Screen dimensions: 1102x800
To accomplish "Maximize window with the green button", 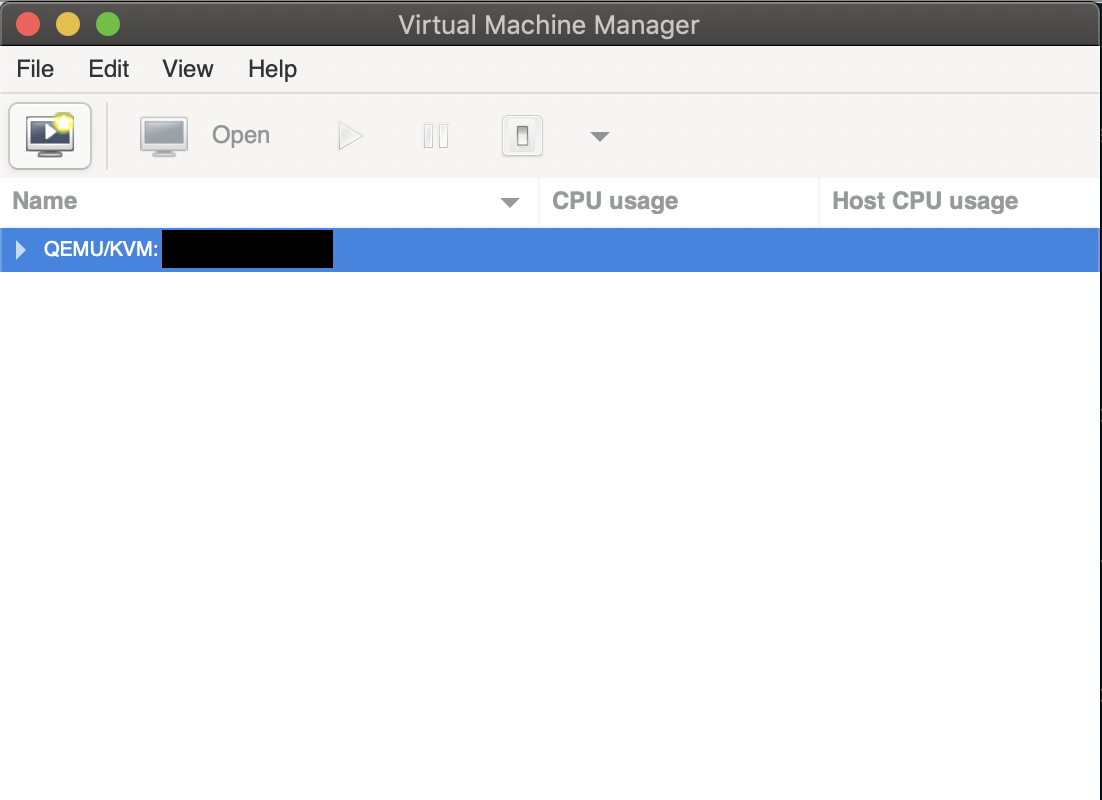I will click(x=108, y=24).
